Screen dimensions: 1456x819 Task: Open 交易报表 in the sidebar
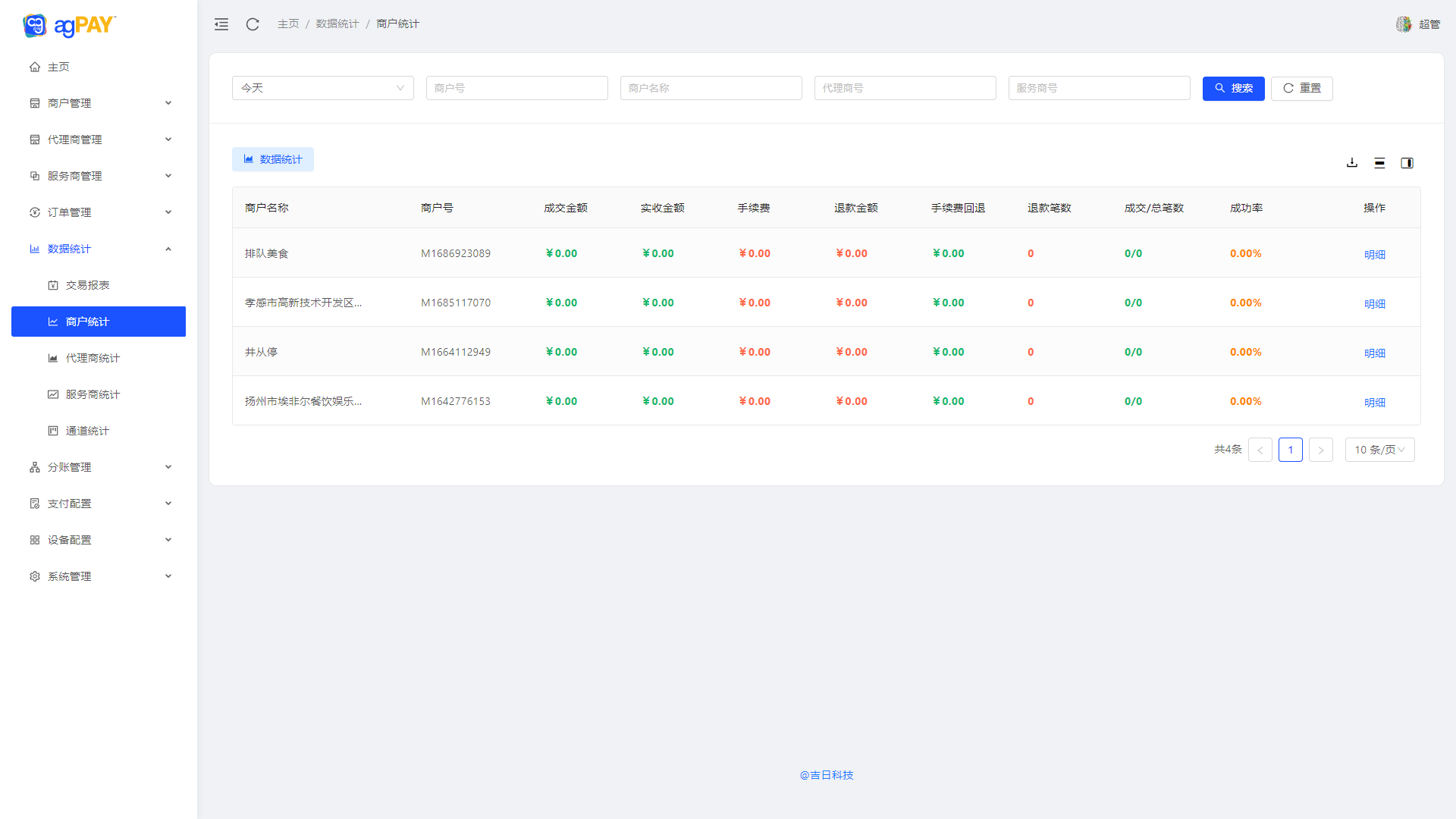88,285
